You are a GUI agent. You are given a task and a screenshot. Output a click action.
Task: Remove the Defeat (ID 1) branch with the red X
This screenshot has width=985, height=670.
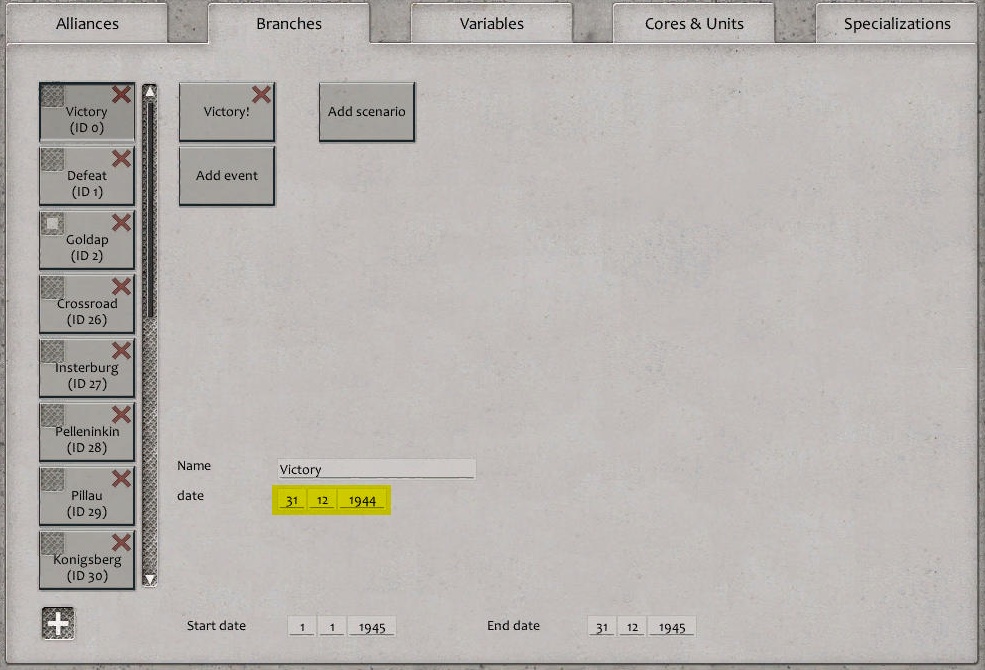tap(121, 158)
